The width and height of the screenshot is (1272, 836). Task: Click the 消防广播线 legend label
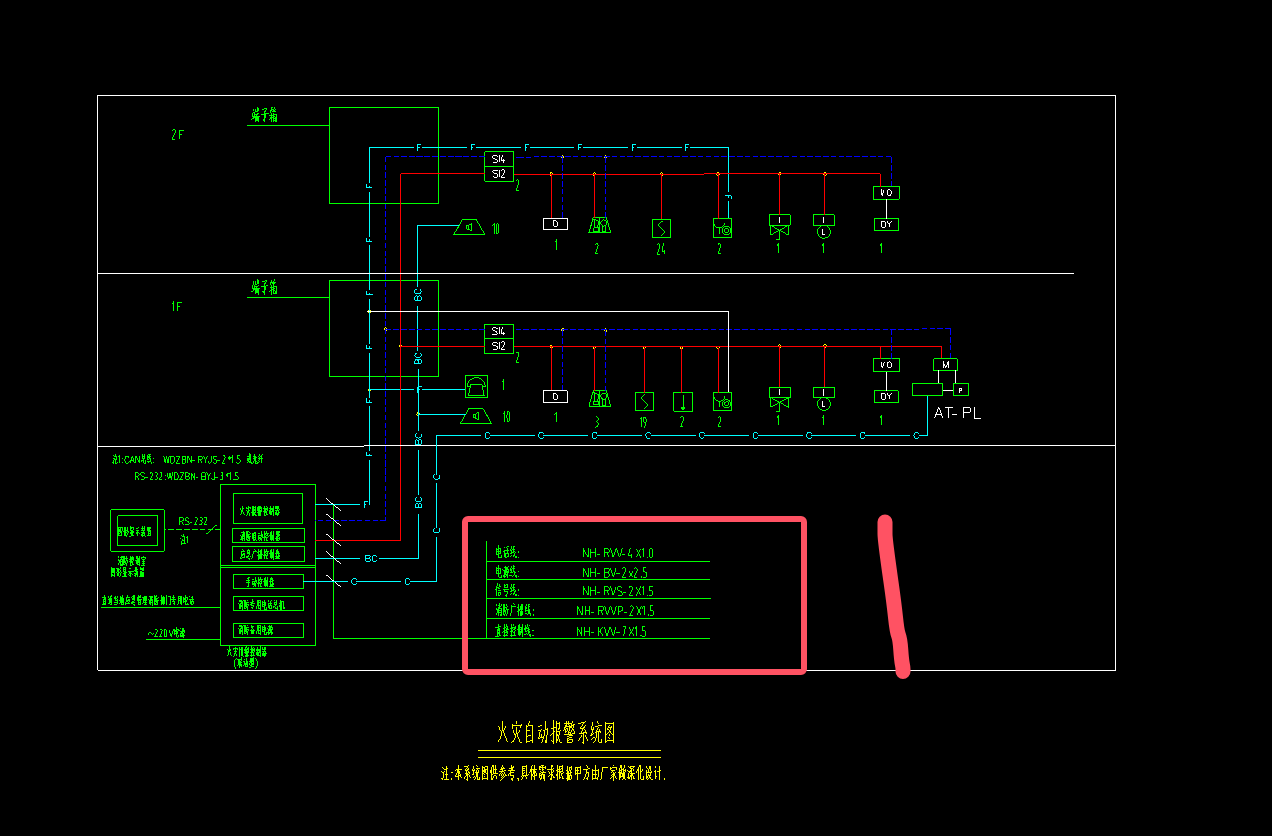pos(515,611)
